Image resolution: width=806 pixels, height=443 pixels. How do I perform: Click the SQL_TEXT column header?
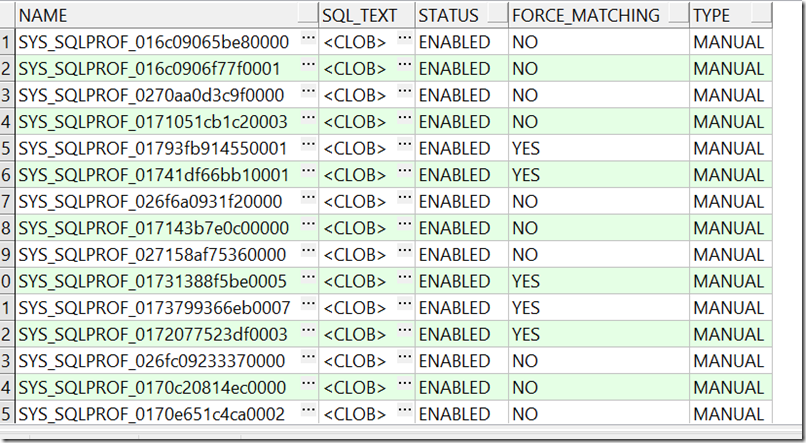(359, 15)
